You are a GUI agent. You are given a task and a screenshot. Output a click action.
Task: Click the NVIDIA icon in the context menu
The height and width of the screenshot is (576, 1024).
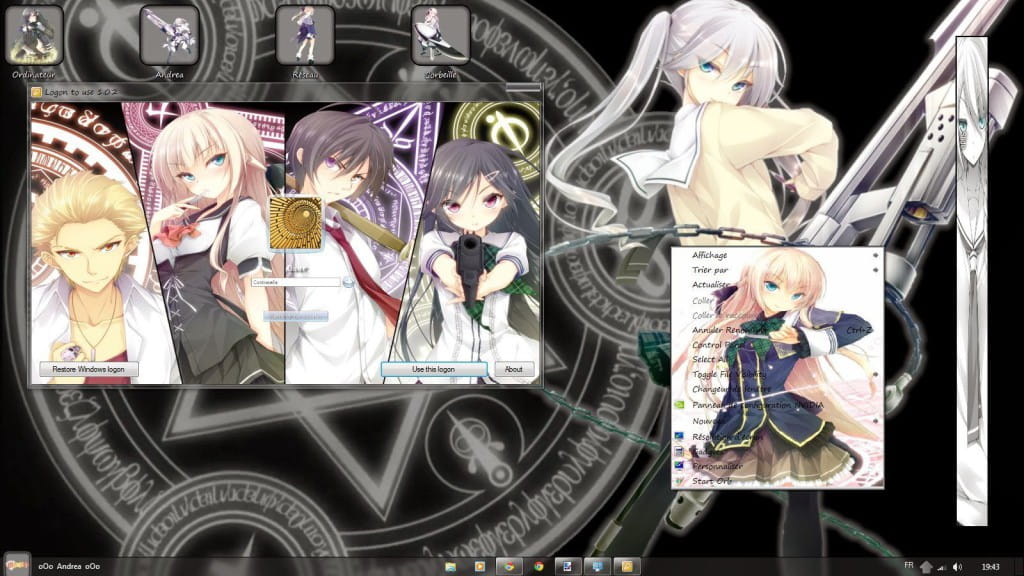[x=679, y=405]
